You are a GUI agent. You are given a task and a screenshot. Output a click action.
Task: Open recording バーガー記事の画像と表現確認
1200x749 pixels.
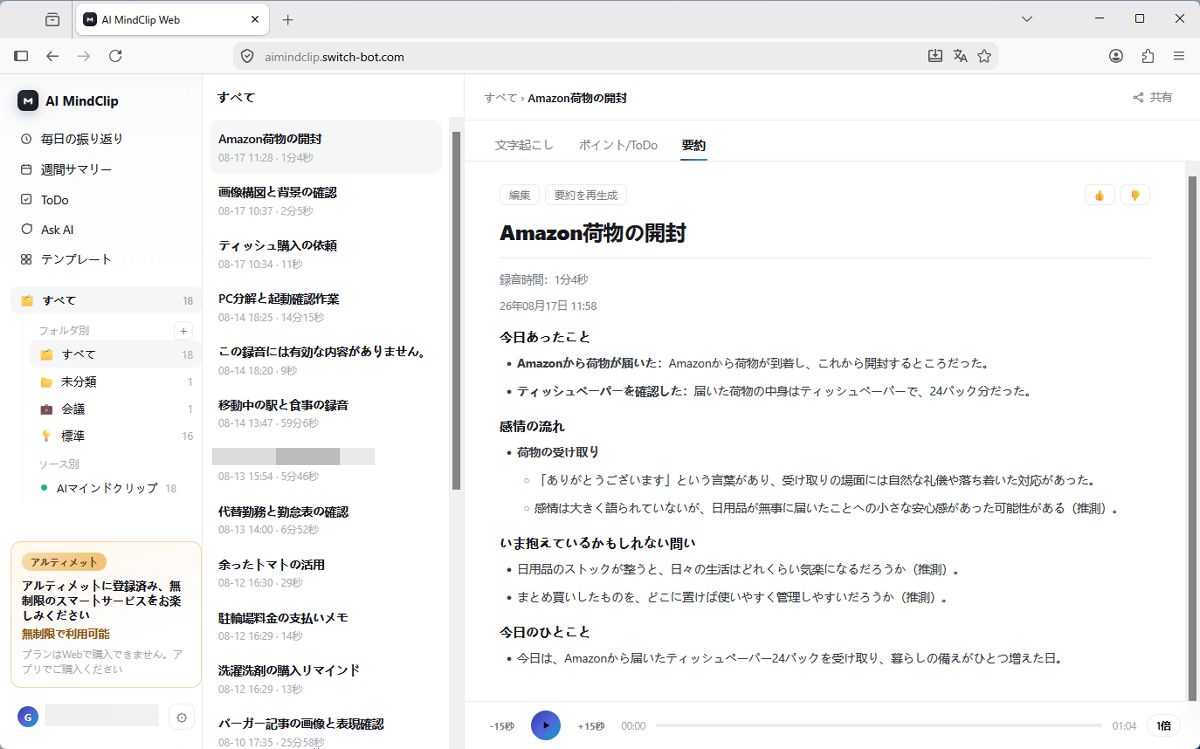pos(326,731)
